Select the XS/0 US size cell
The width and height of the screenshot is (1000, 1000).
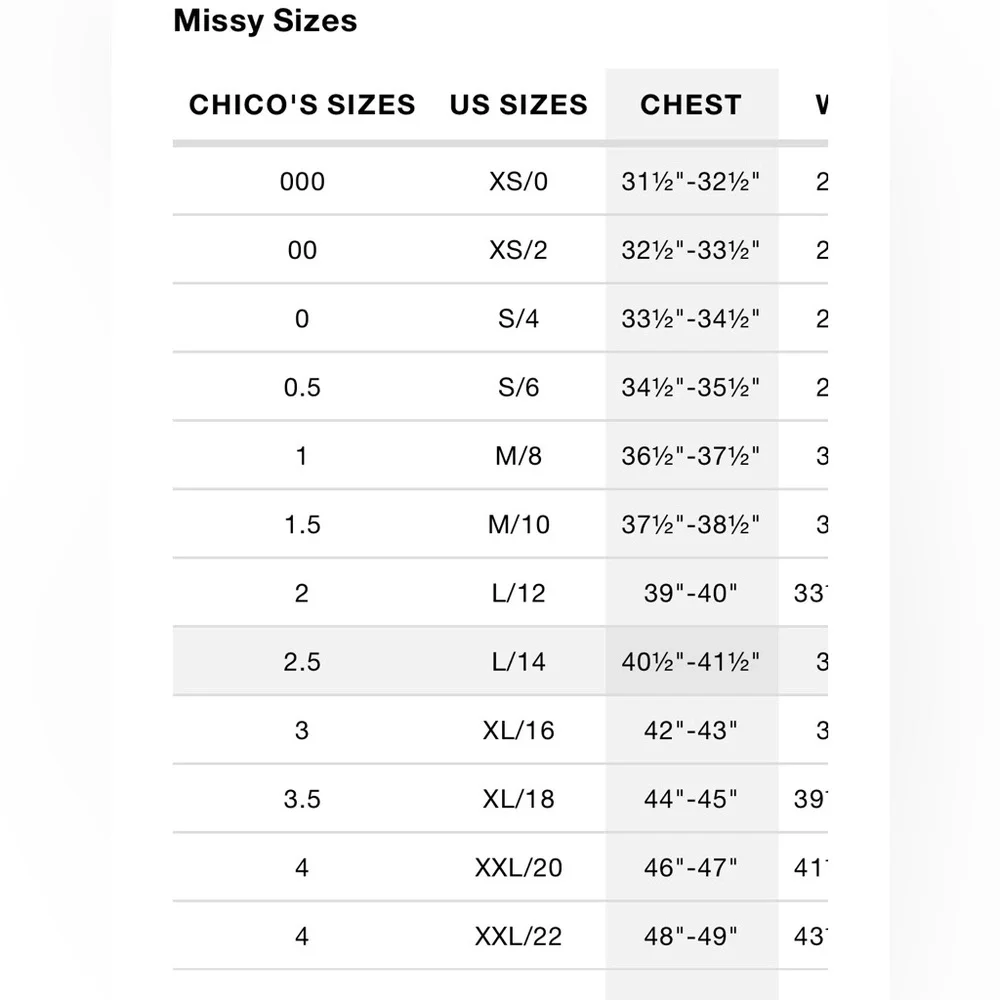click(x=518, y=182)
